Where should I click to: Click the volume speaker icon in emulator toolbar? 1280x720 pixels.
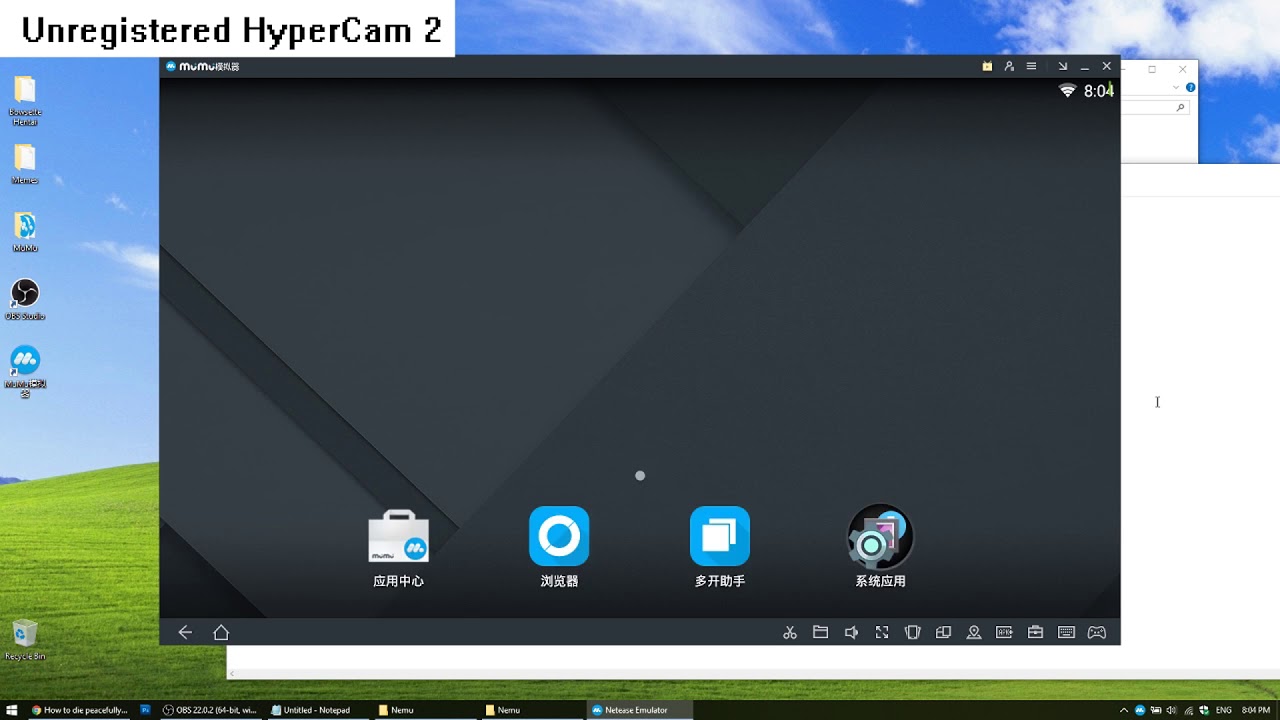[x=851, y=632]
